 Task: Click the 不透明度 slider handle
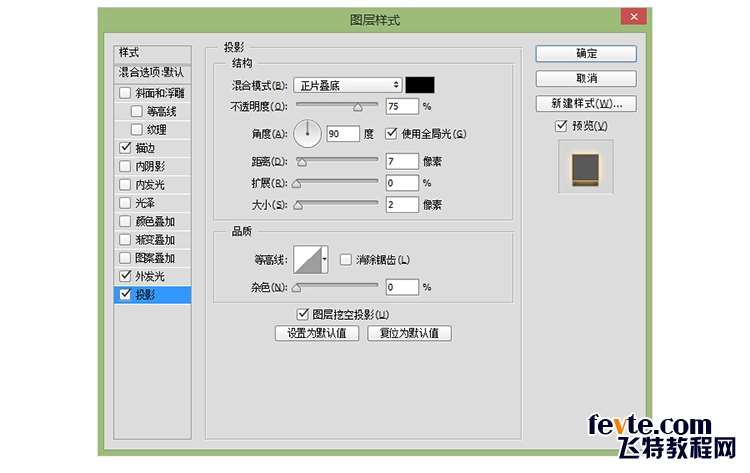pos(358,107)
